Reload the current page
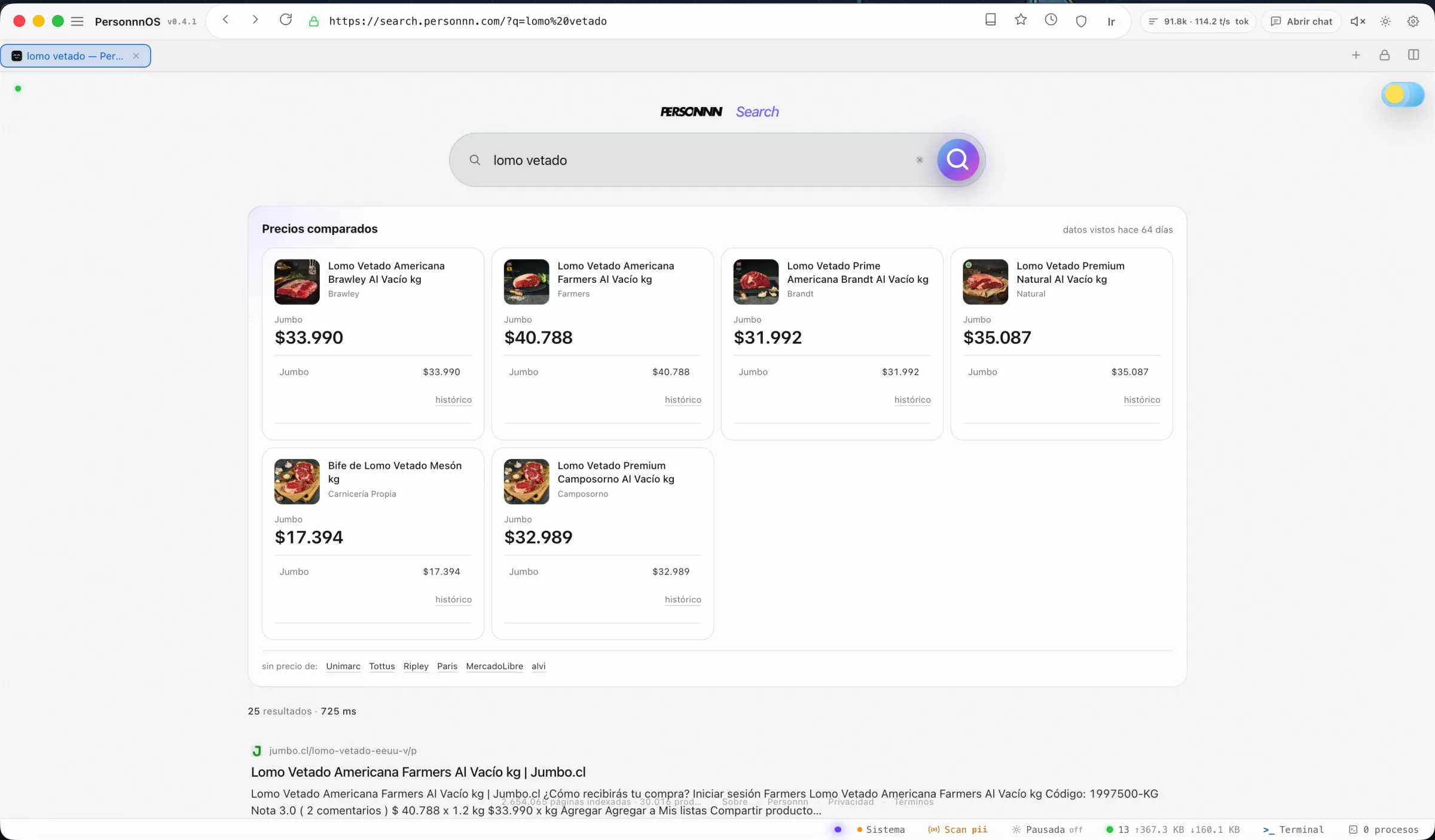 (x=286, y=20)
